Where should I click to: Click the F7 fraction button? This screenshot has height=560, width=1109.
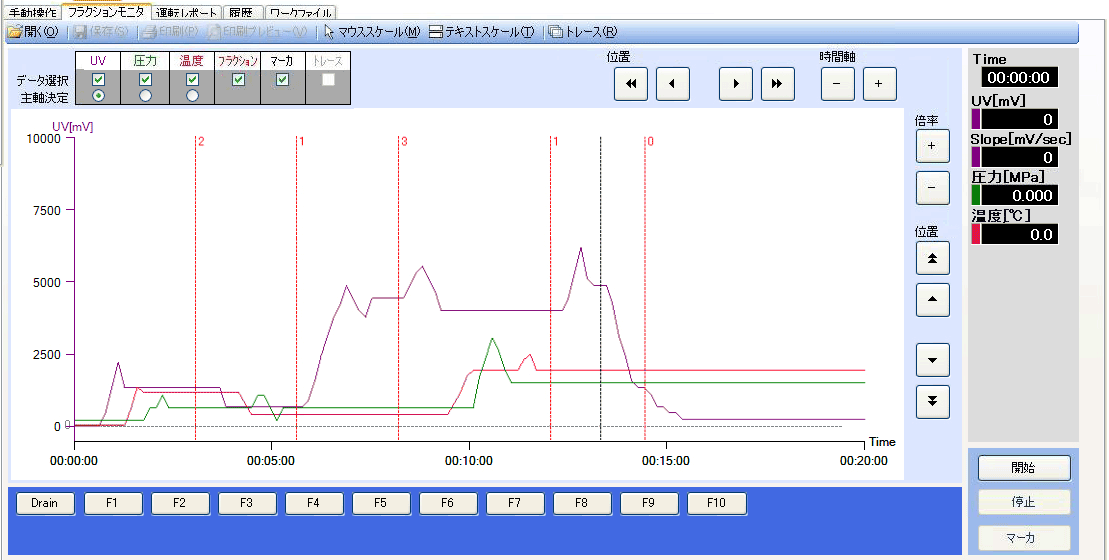point(515,503)
